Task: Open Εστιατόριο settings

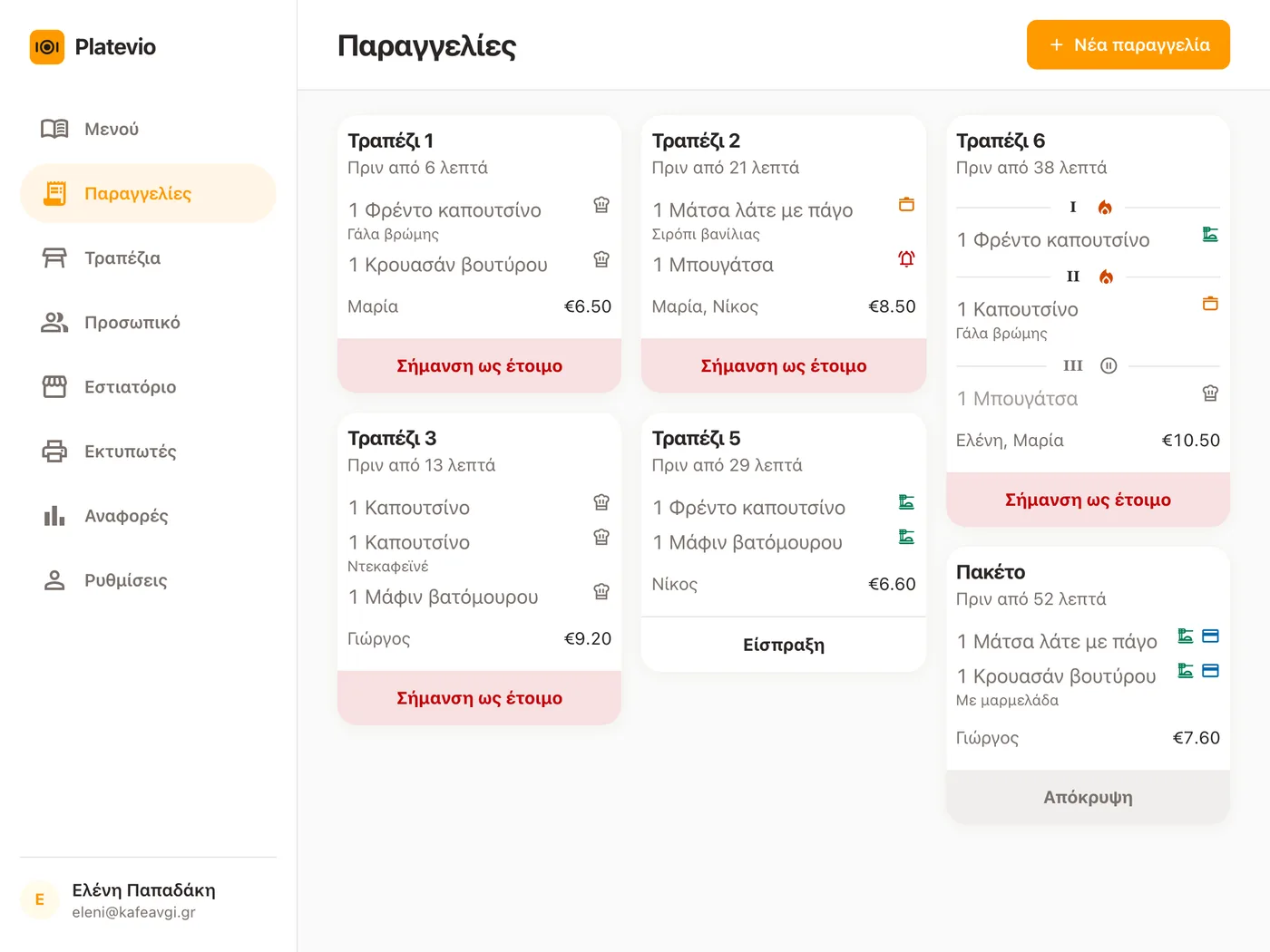Action: [x=148, y=386]
